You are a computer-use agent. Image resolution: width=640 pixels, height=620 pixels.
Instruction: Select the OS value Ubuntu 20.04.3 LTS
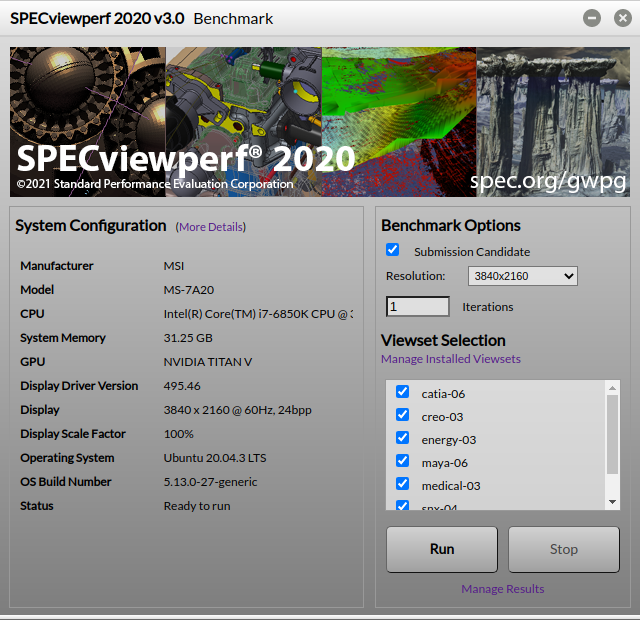pyautogui.click(x=215, y=458)
